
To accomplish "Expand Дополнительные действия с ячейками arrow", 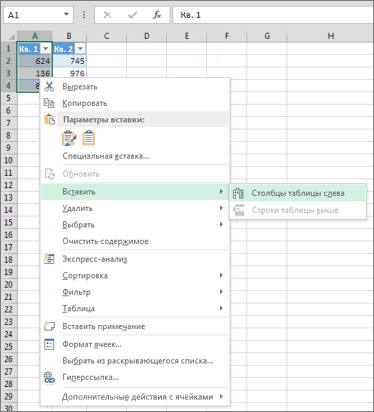I will tap(221, 396).
